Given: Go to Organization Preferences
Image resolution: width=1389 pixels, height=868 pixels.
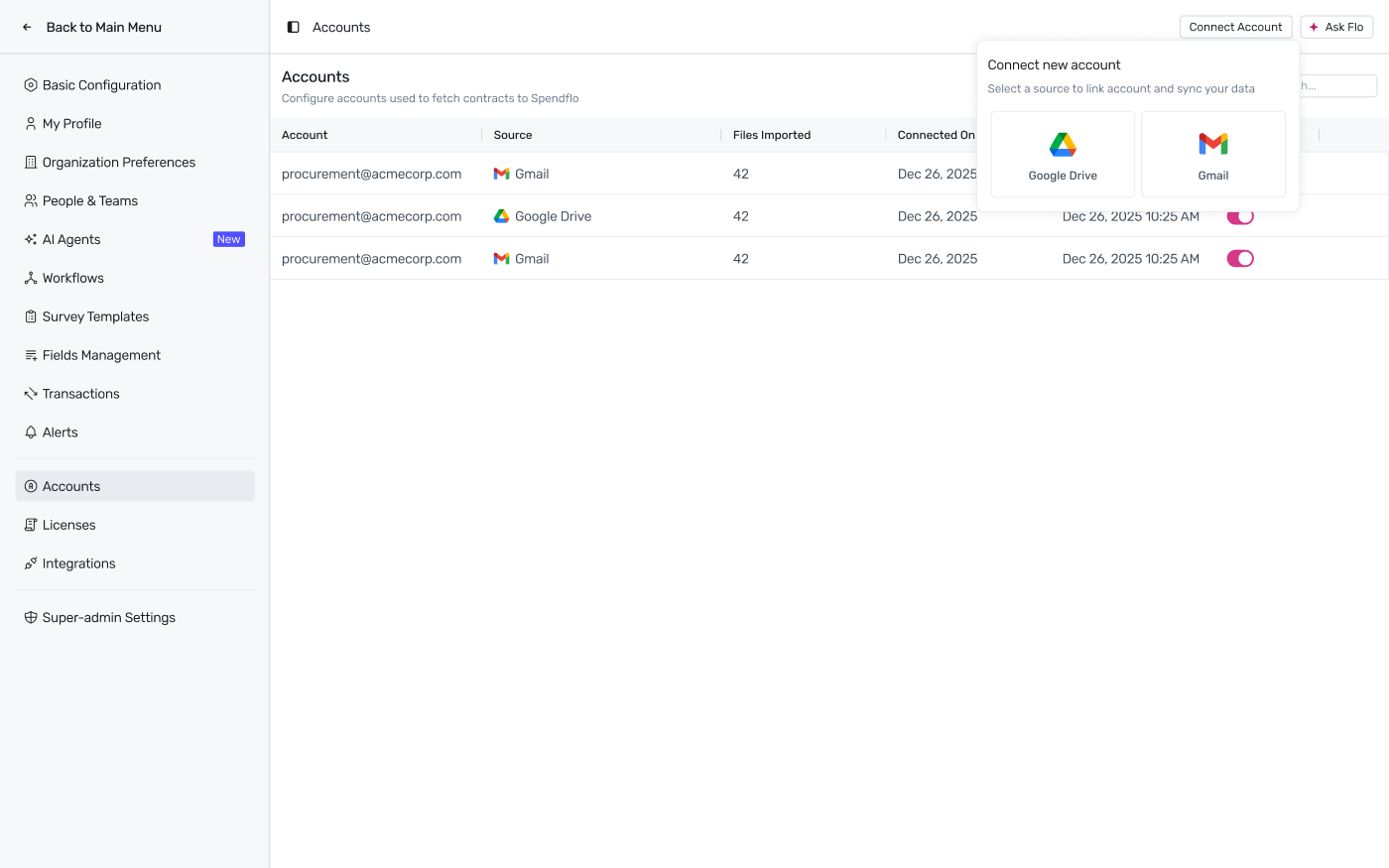Looking at the screenshot, I should click(x=135, y=163).
